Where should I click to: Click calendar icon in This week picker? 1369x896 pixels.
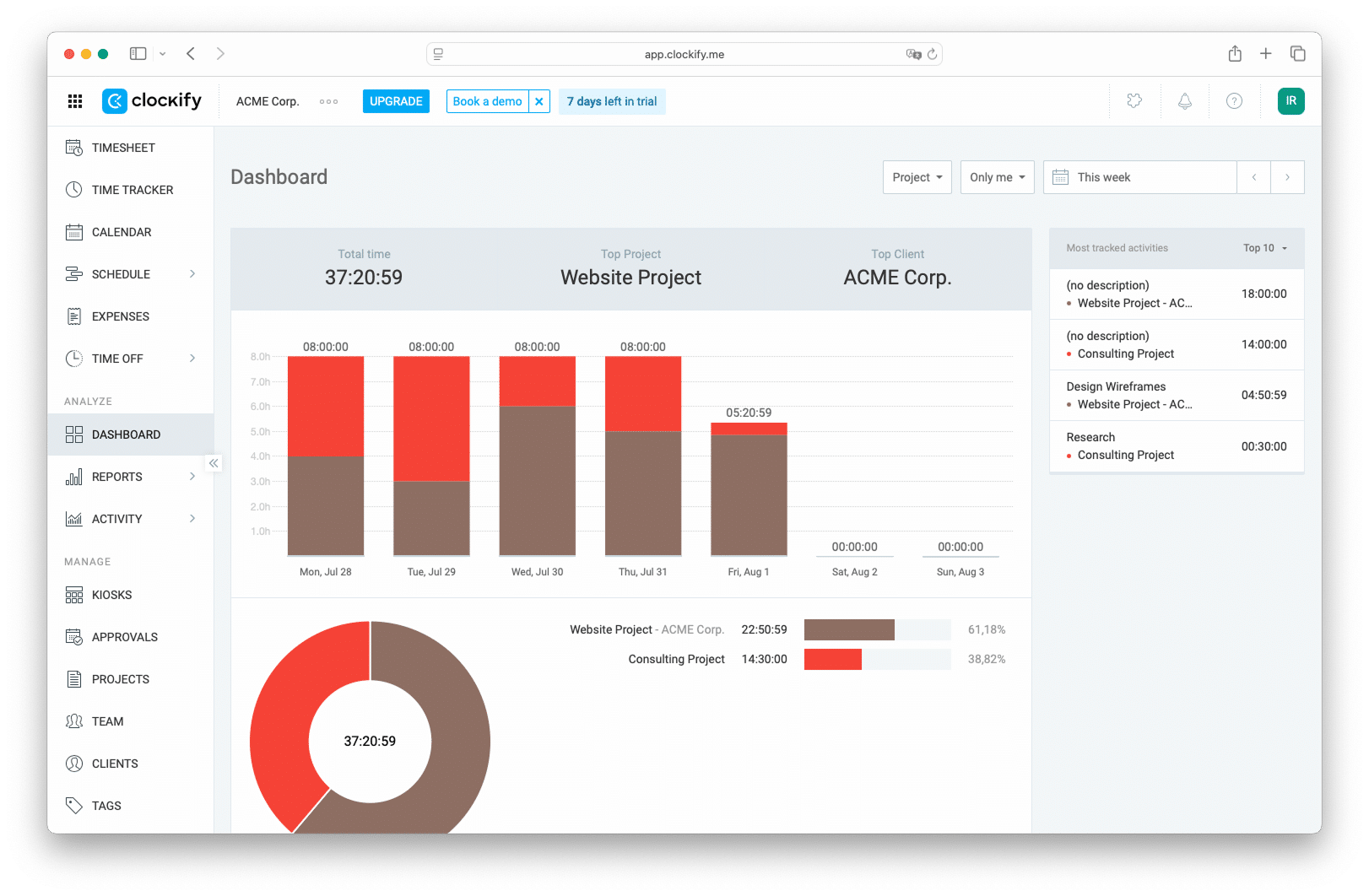pyautogui.click(x=1061, y=177)
